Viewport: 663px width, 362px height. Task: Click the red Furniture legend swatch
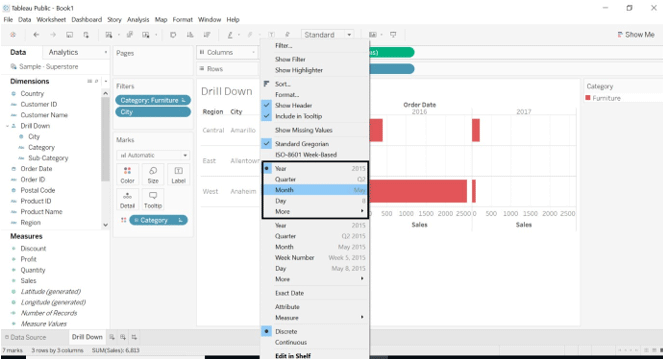pos(588,98)
